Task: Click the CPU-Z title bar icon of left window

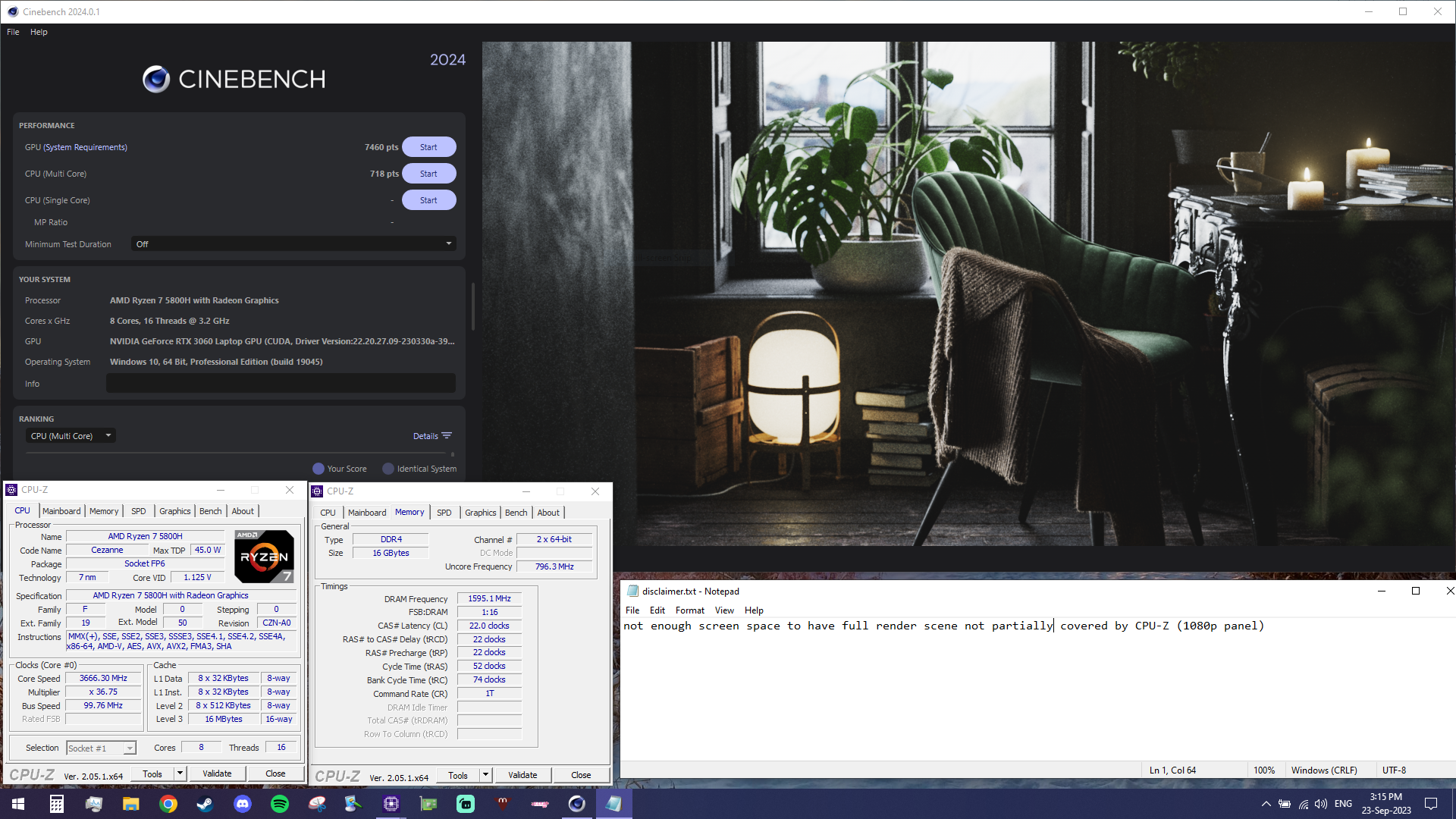Action: click(11, 490)
